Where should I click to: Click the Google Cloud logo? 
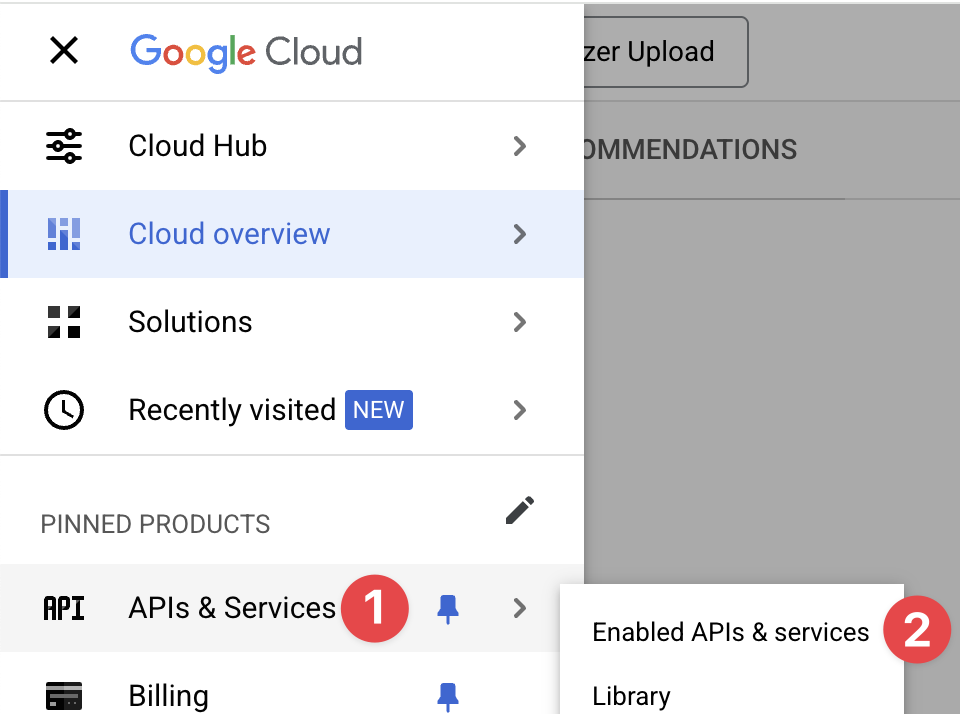246,51
